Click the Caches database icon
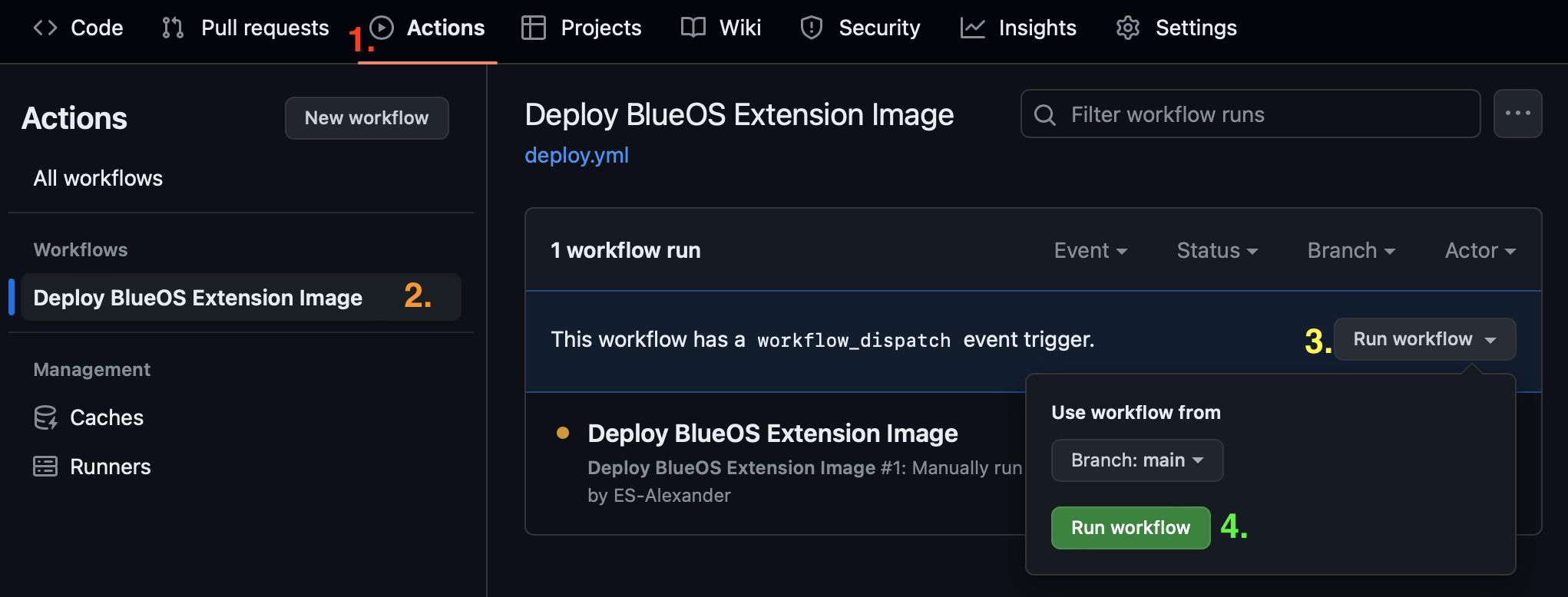1568x597 pixels. pyautogui.click(x=45, y=417)
